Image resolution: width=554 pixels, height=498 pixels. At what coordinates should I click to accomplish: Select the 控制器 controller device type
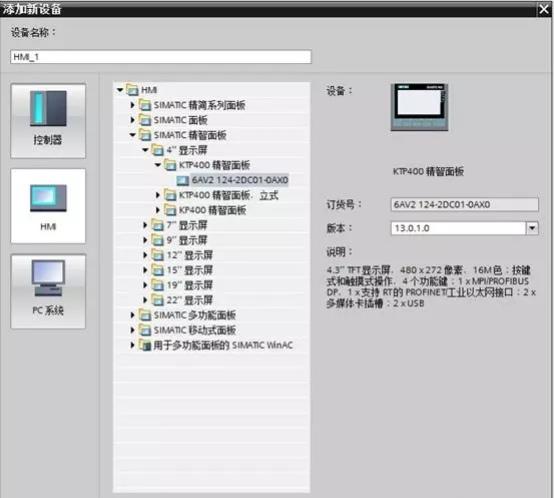[48, 121]
